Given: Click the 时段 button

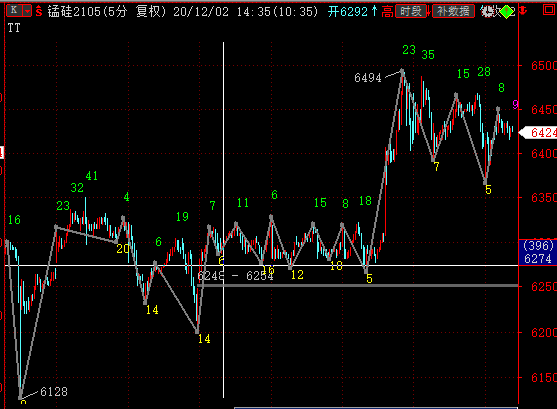Looking at the screenshot, I should click(x=411, y=11).
